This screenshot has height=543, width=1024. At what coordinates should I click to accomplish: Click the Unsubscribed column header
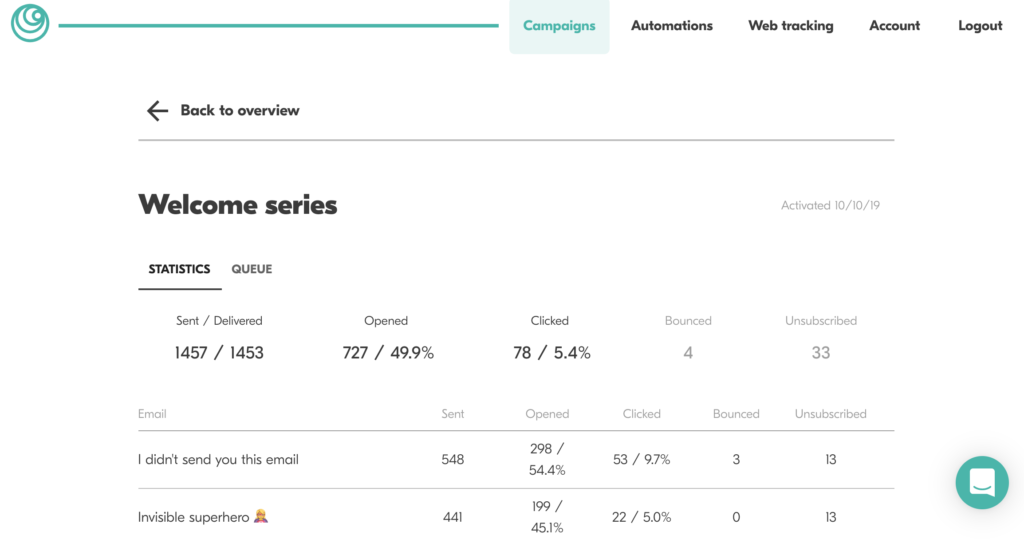830,414
